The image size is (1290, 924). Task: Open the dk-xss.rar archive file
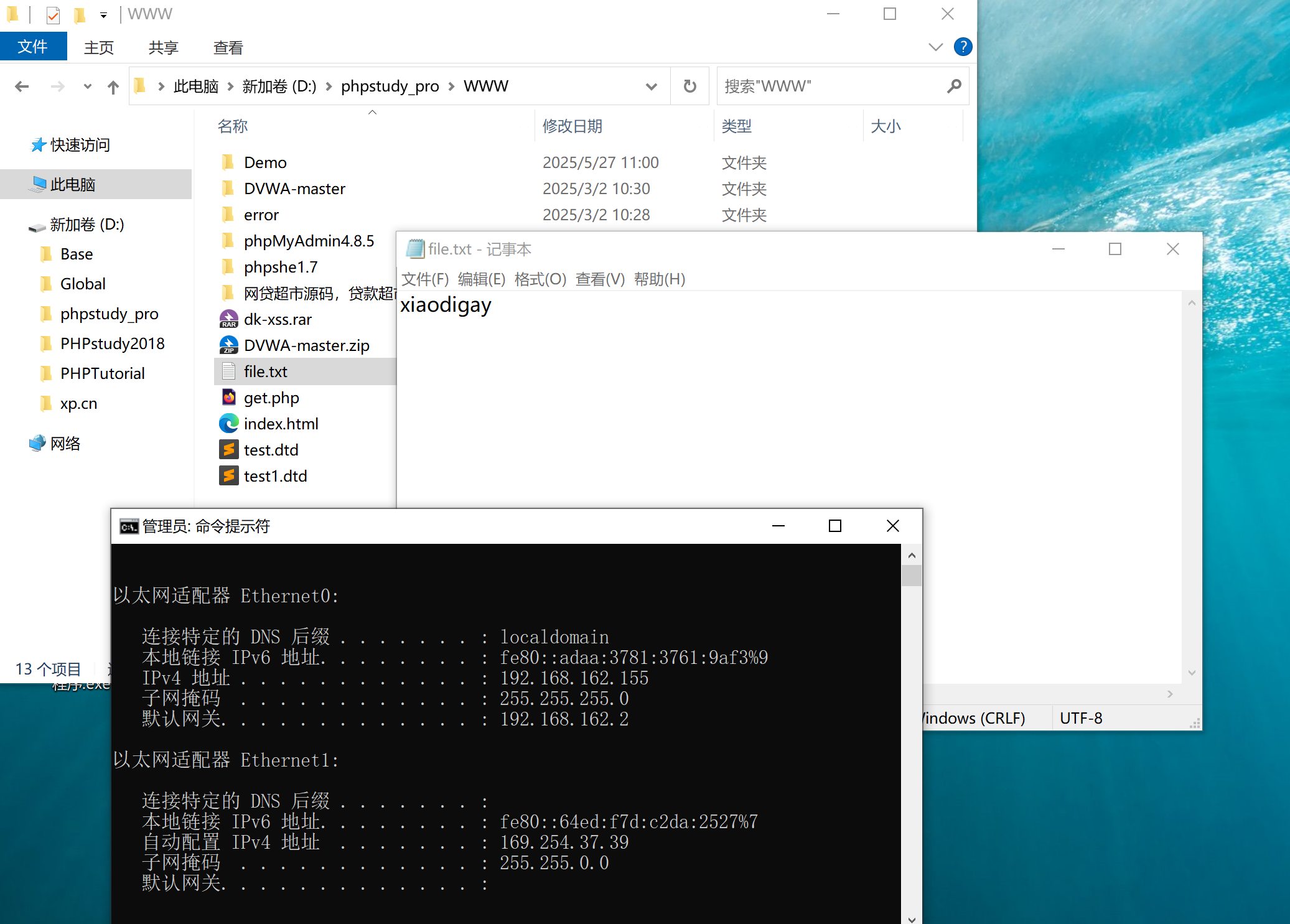(x=278, y=319)
